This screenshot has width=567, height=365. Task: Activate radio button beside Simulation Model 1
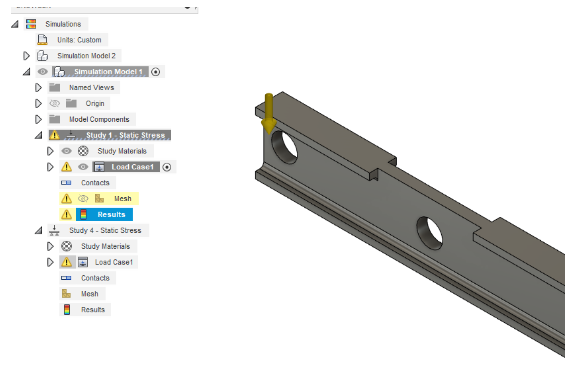tap(155, 72)
